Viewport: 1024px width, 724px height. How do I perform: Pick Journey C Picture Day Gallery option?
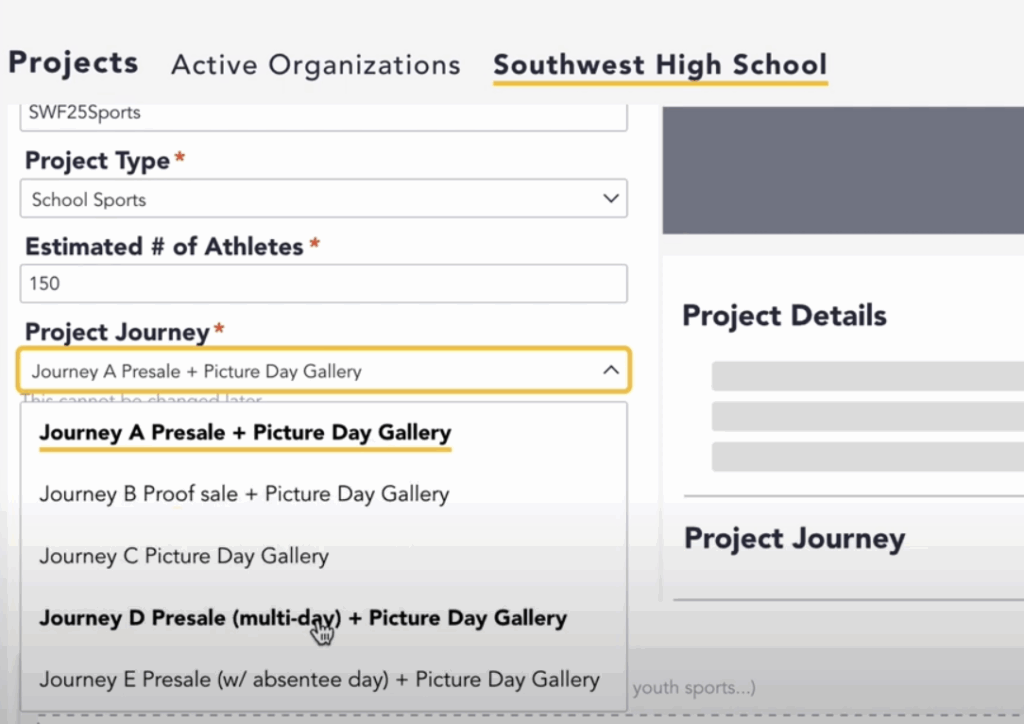183,556
